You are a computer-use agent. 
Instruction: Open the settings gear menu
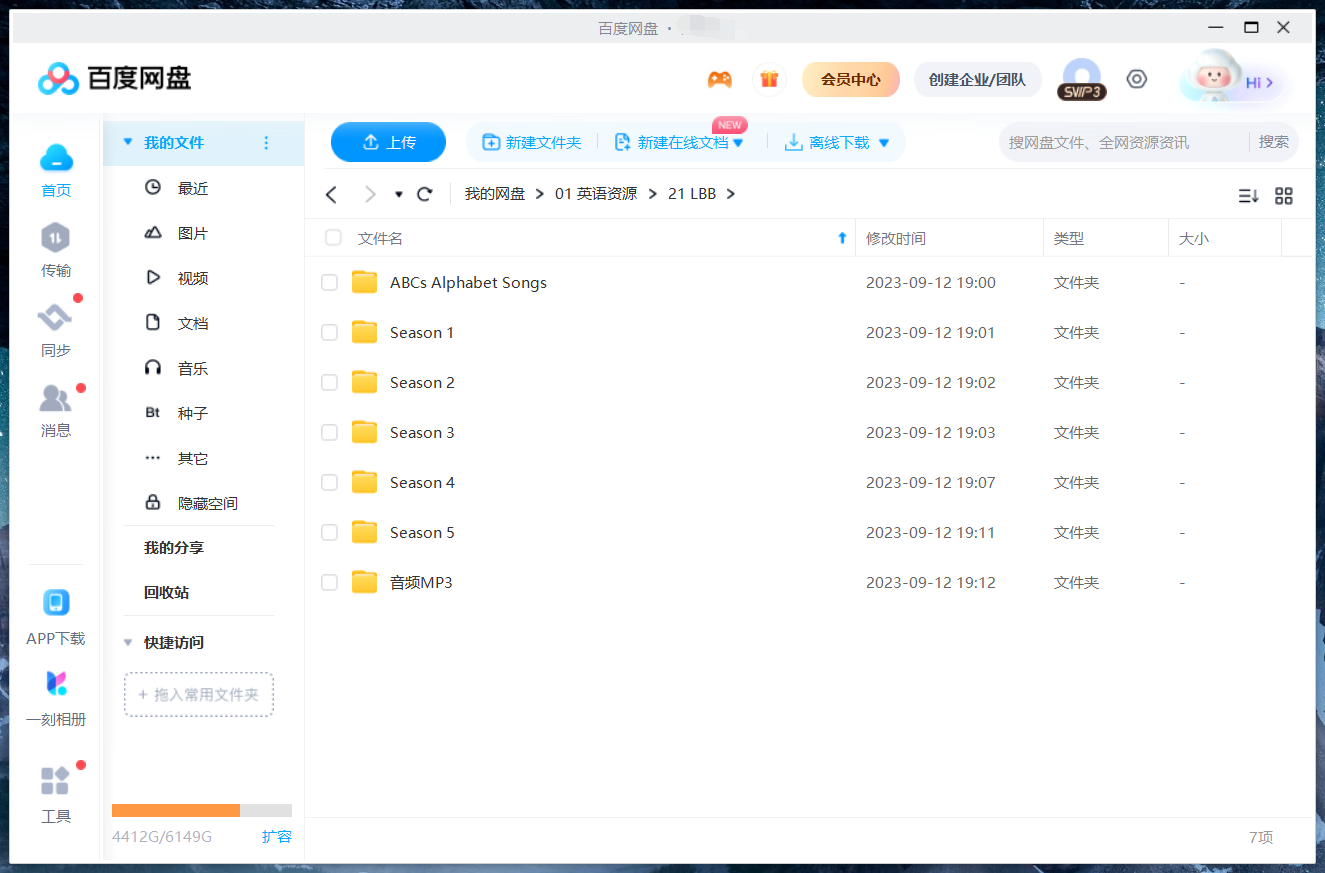[1136, 78]
